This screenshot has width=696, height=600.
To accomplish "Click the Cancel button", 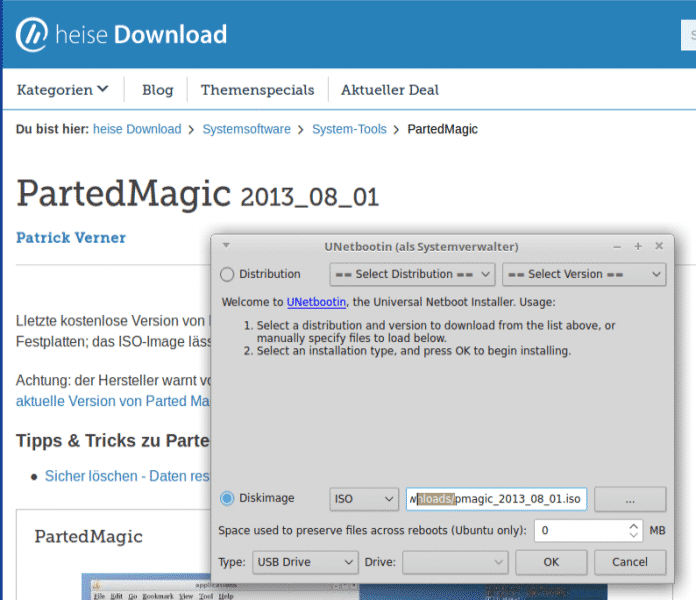I will click(630, 562).
